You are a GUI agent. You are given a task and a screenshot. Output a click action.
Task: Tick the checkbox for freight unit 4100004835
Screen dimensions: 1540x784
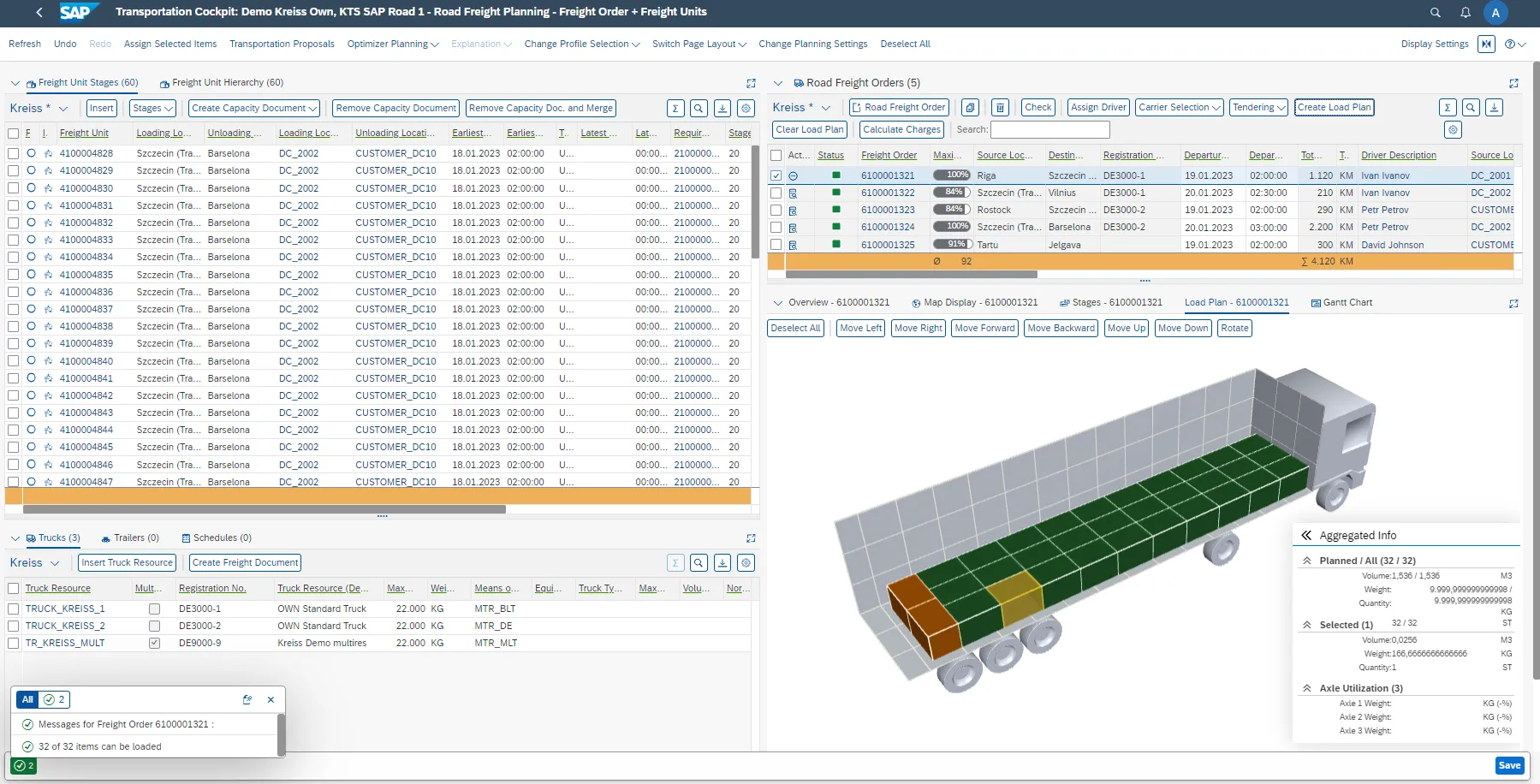coord(13,275)
